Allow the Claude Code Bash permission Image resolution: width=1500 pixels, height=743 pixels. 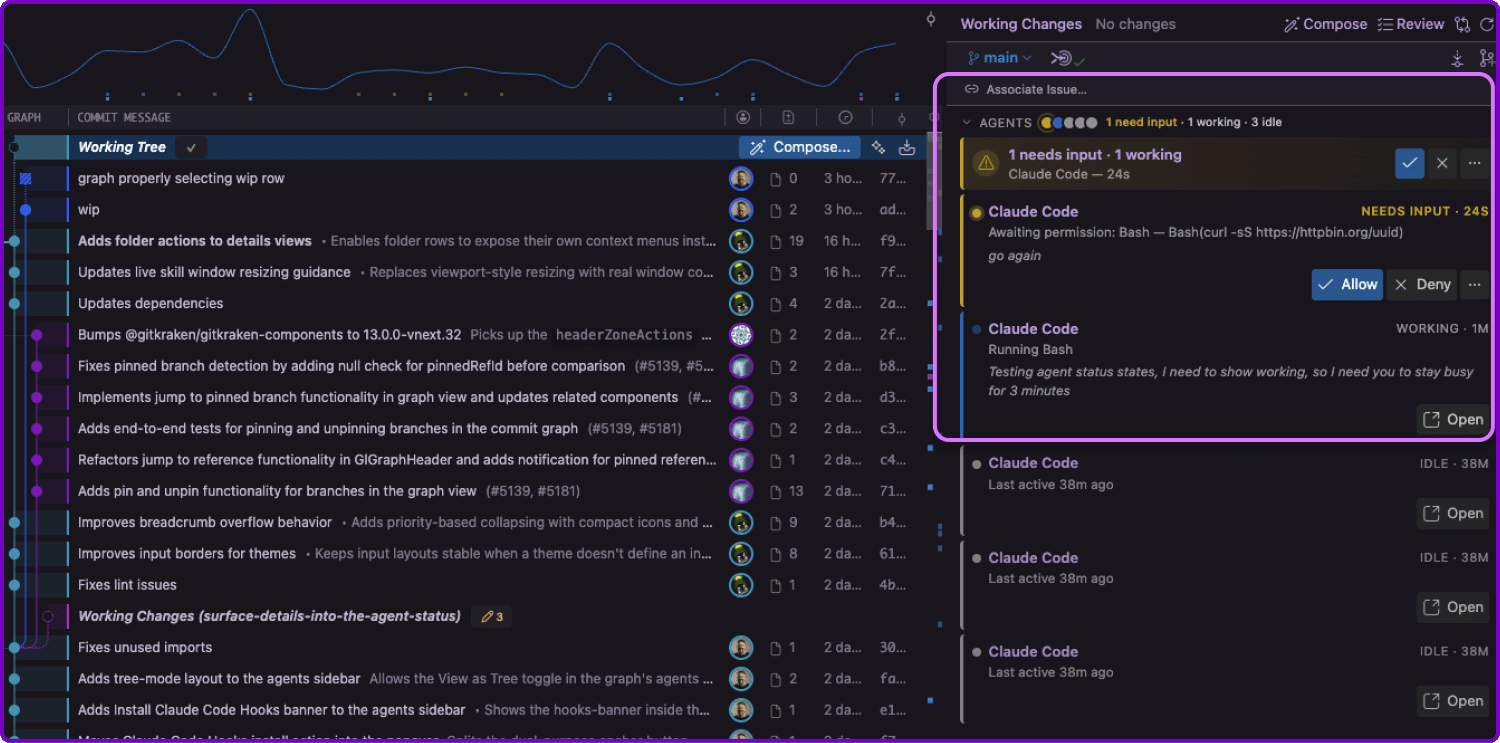(1347, 284)
